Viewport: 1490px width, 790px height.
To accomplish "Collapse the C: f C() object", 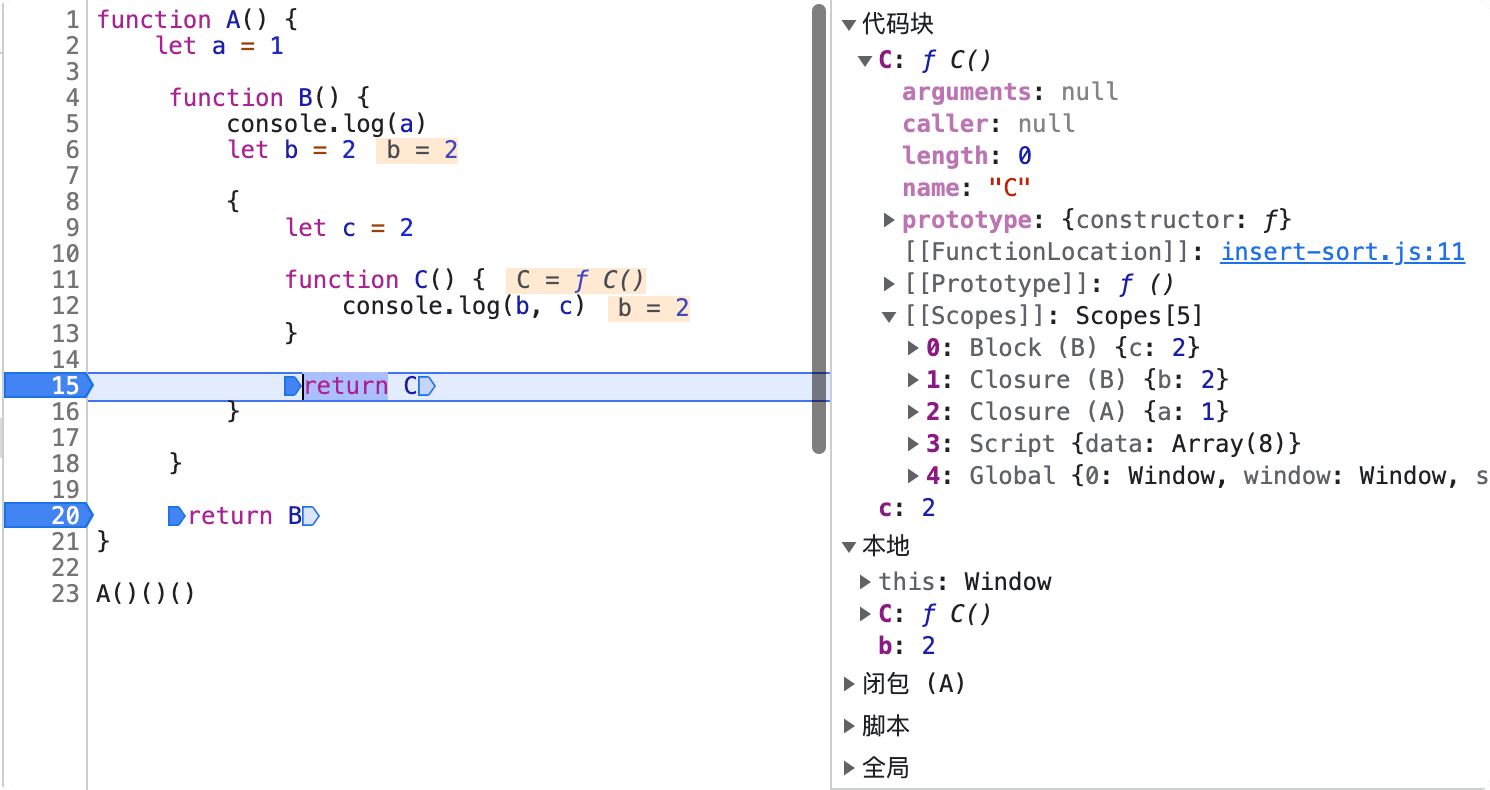I will click(866, 61).
